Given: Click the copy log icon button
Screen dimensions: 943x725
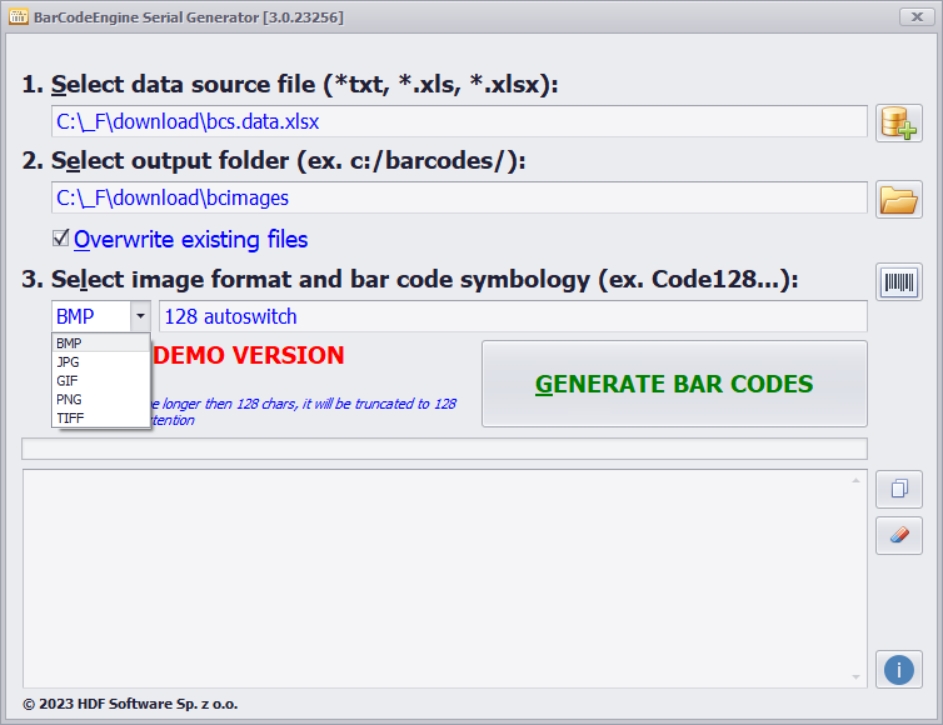Looking at the screenshot, I should coord(898,489).
